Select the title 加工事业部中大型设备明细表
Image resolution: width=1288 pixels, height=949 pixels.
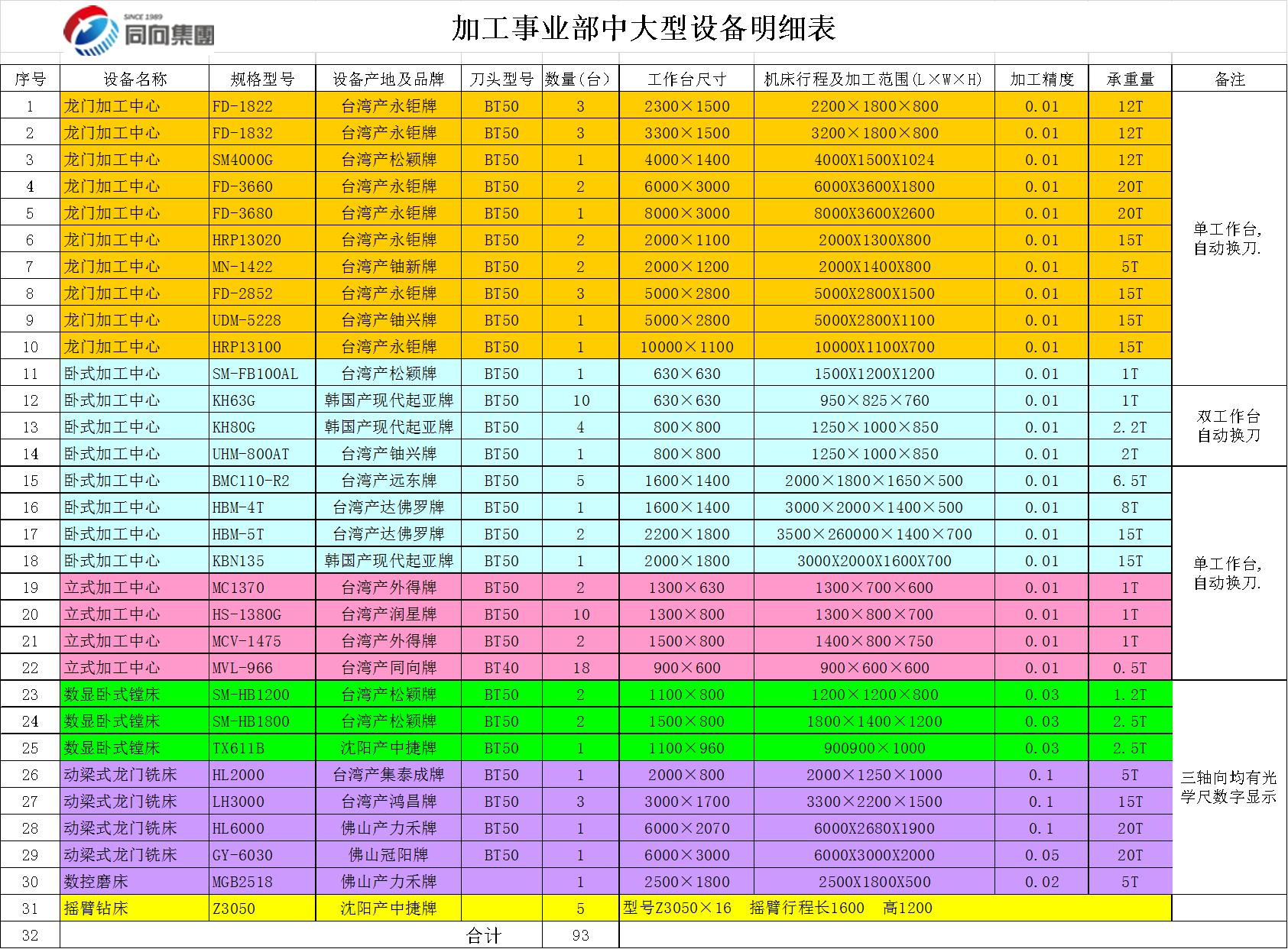644,28
